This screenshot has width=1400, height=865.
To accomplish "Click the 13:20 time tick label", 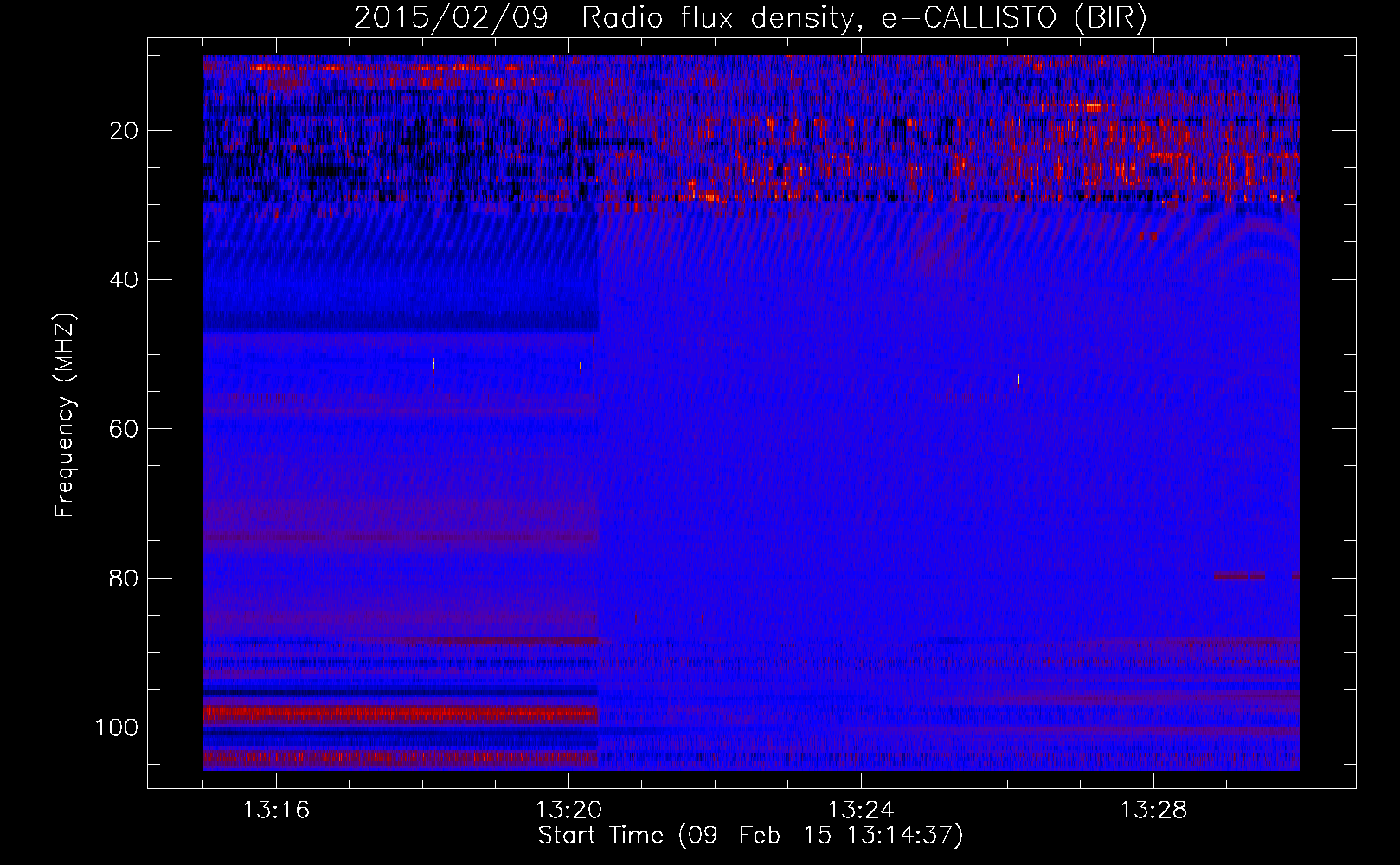I will click(x=568, y=811).
